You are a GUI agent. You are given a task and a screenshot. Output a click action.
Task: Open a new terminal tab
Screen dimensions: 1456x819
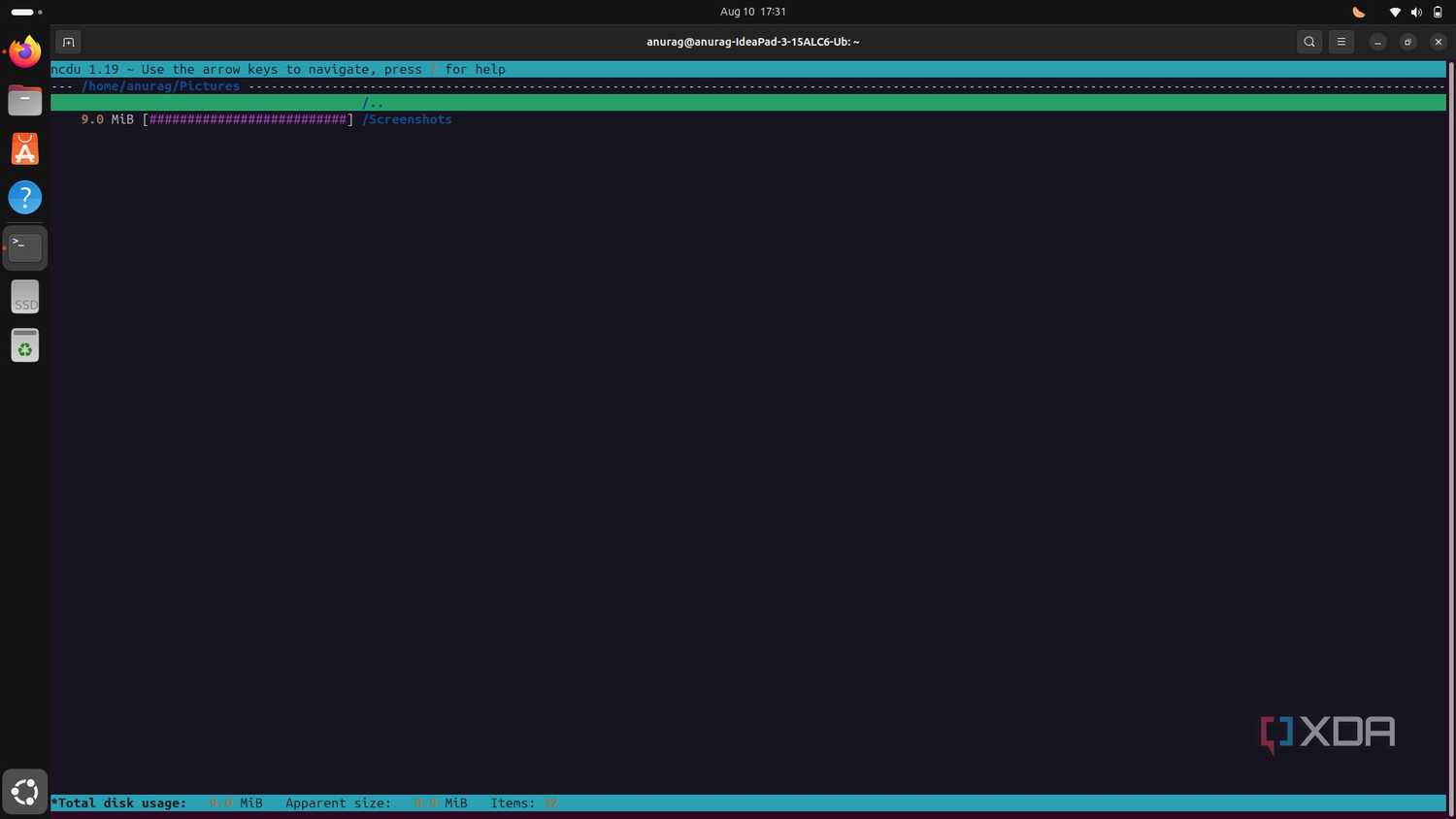tap(68, 42)
